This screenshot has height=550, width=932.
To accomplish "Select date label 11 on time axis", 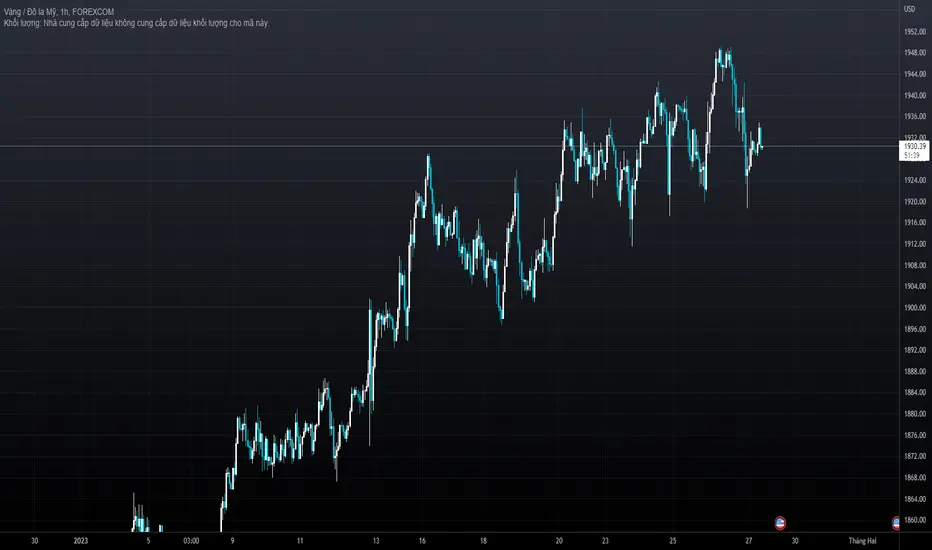I will pyautogui.click(x=300, y=541).
